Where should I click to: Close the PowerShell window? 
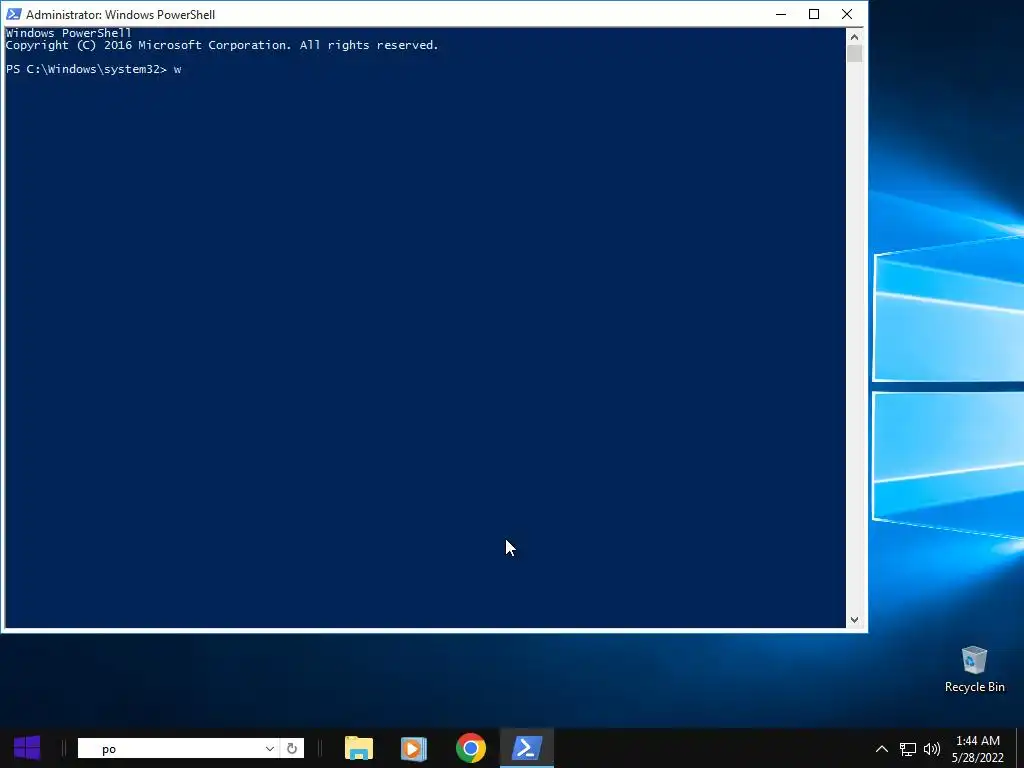point(847,14)
